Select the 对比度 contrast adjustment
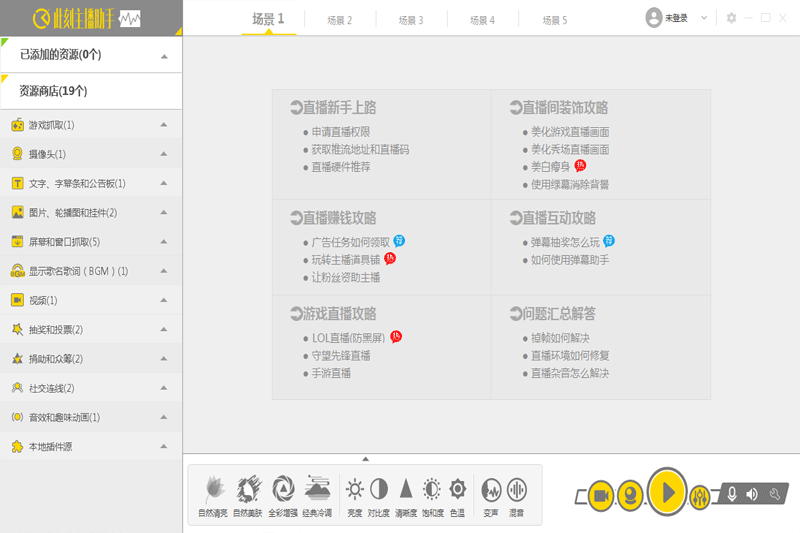800x533 pixels. pos(380,495)
